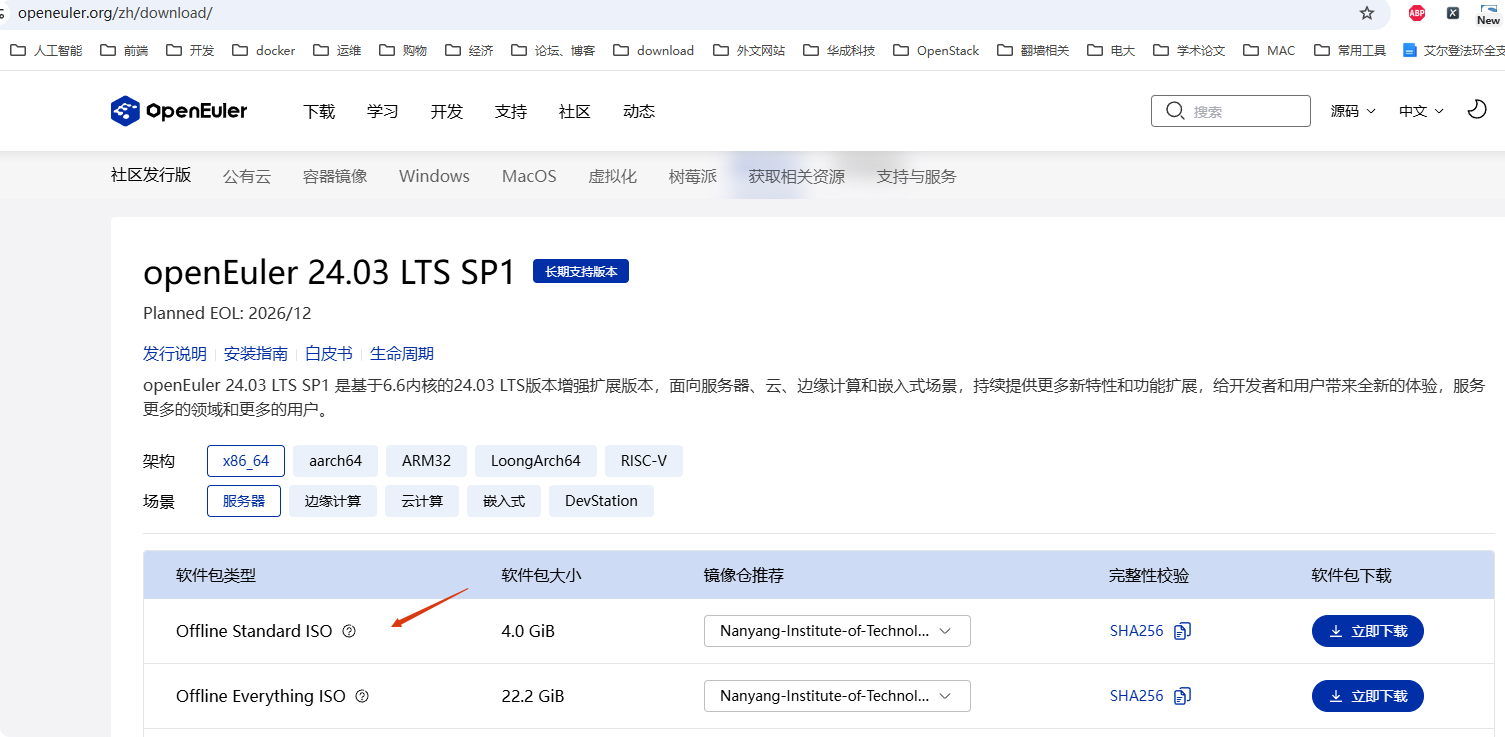Open the 安装指南 link
The image size is (1505, 737).
(x=256, y=353)
